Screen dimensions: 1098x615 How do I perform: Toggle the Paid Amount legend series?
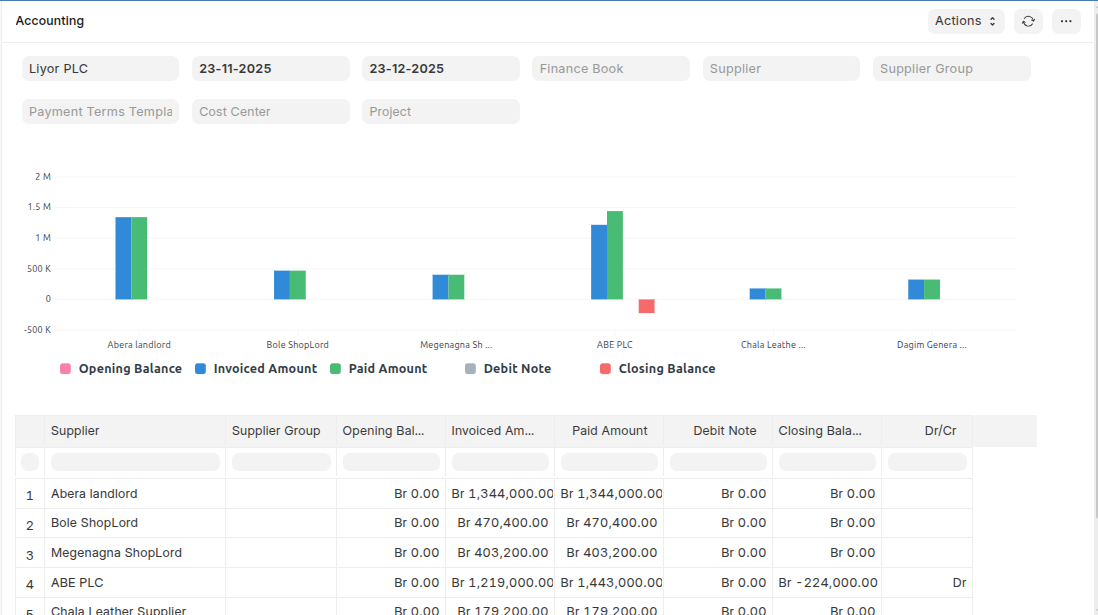tap(378, 369)
